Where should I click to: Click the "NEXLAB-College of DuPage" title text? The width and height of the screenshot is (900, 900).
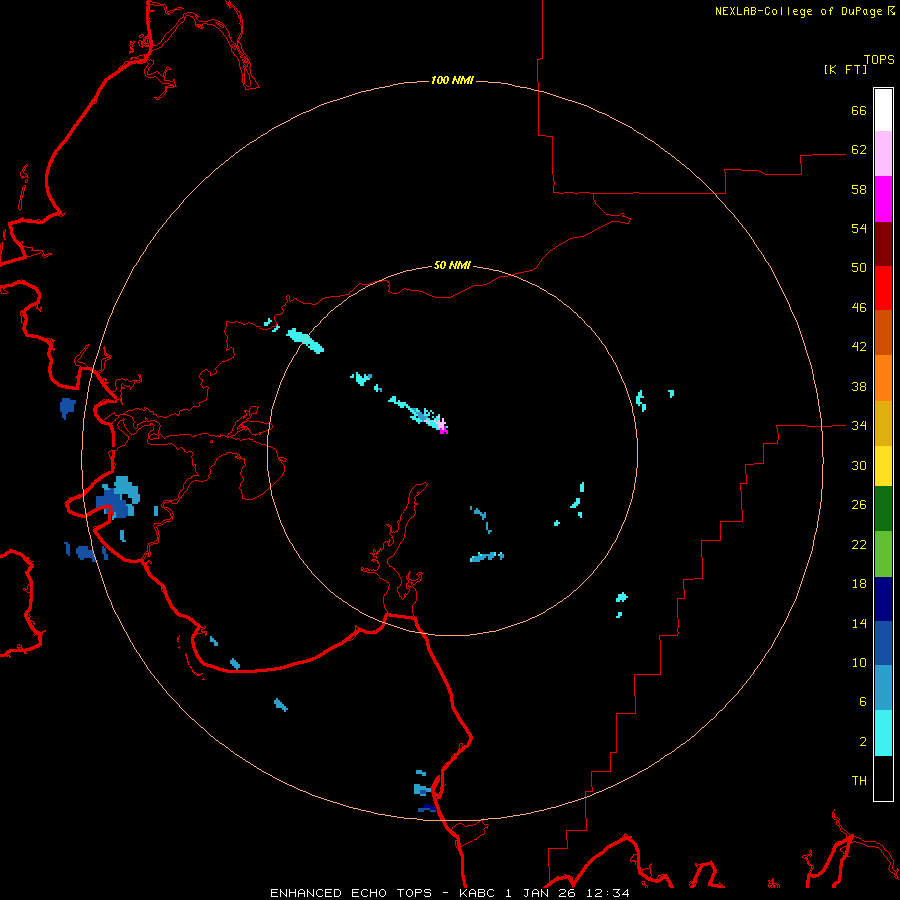click(x=798, y=11)
